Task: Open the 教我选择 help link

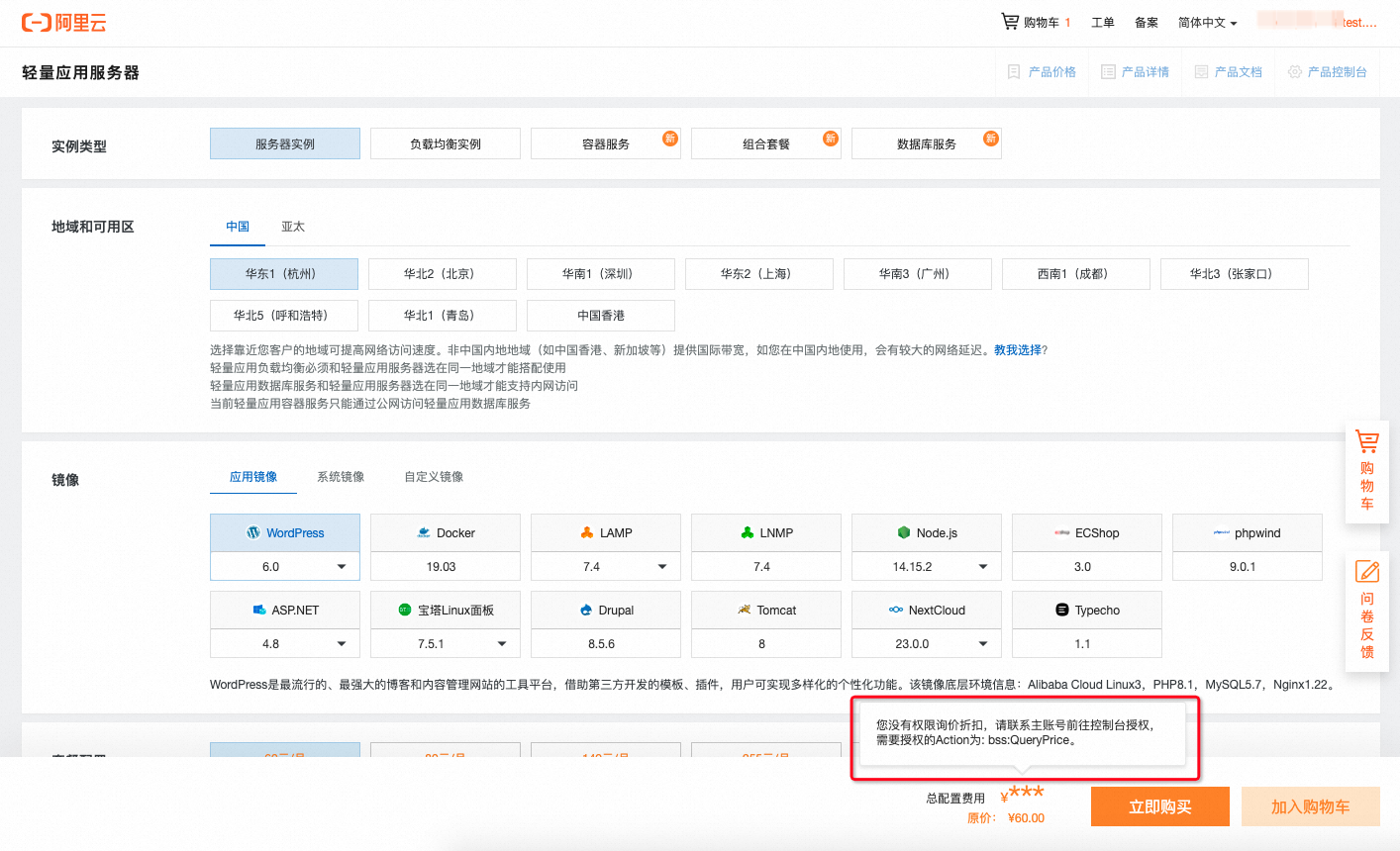Action: (1018, 350)
